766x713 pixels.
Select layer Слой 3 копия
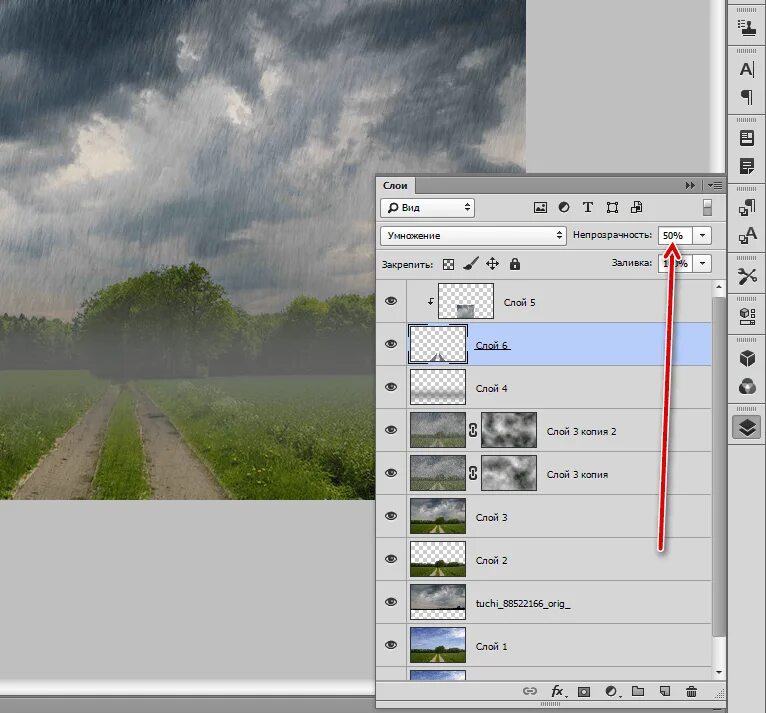pyautogui.click(x=559, y=473)
